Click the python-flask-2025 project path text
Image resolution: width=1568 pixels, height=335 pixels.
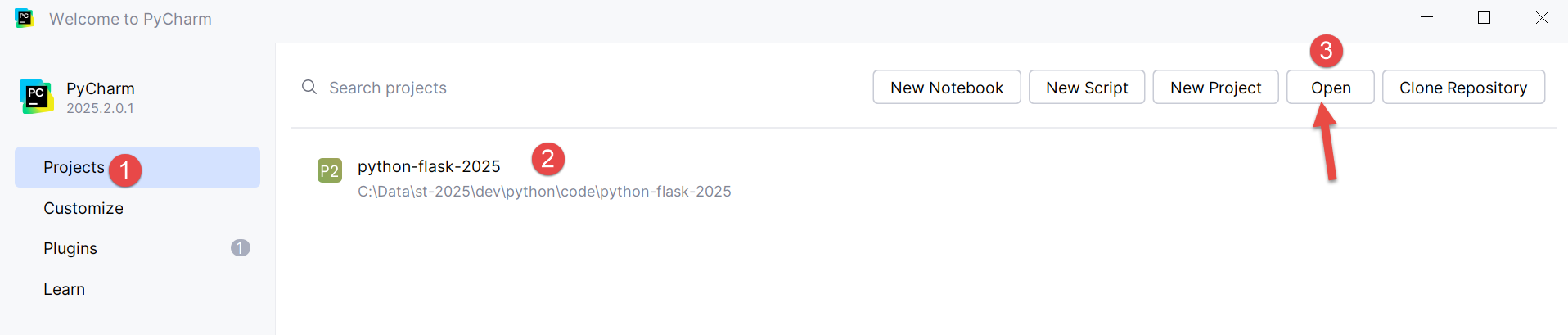(544, 192)
